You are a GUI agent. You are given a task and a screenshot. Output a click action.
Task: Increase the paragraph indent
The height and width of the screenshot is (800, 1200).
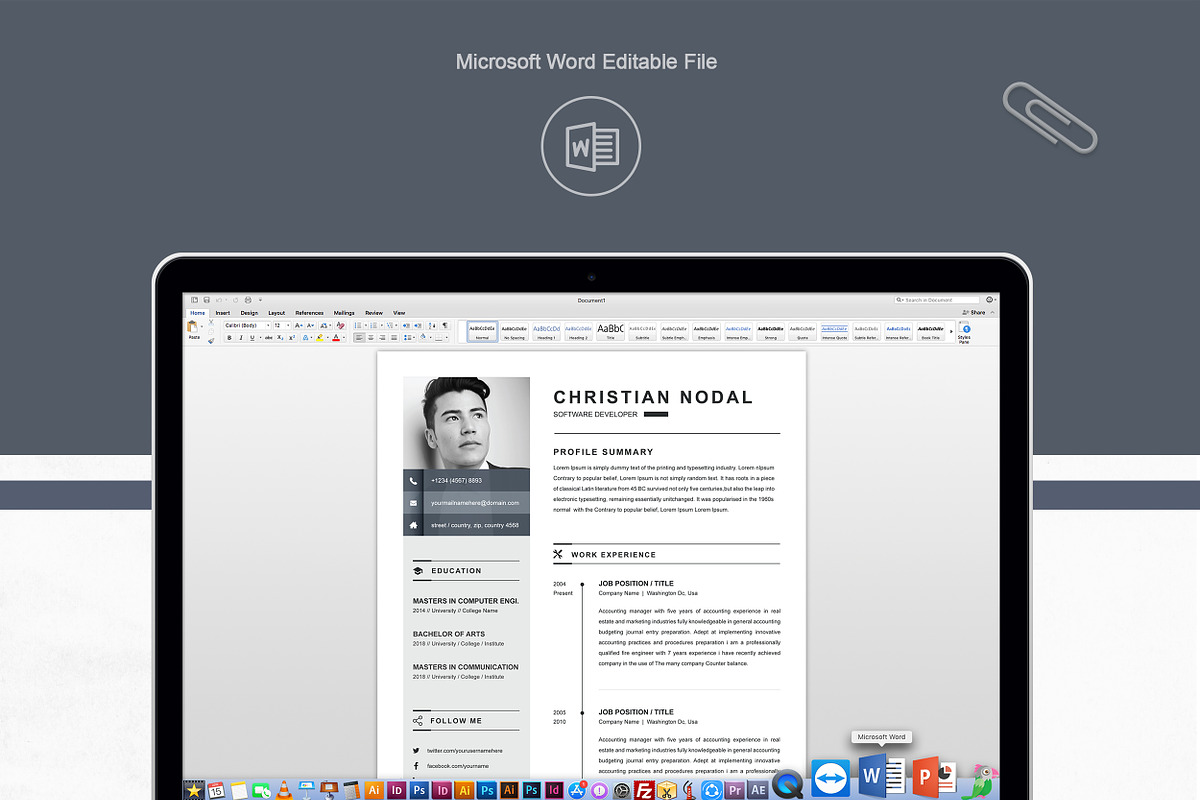click(x=418, y=326)
